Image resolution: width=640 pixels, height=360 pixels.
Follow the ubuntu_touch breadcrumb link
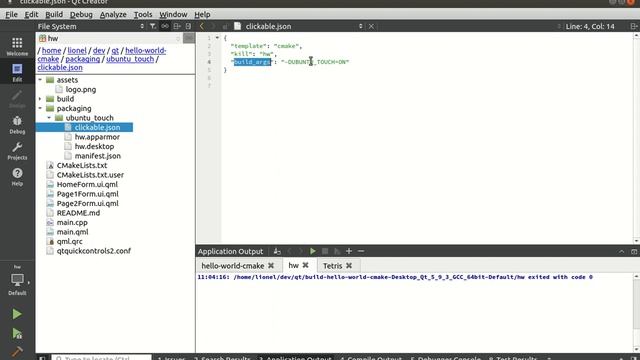coord(130,59)
